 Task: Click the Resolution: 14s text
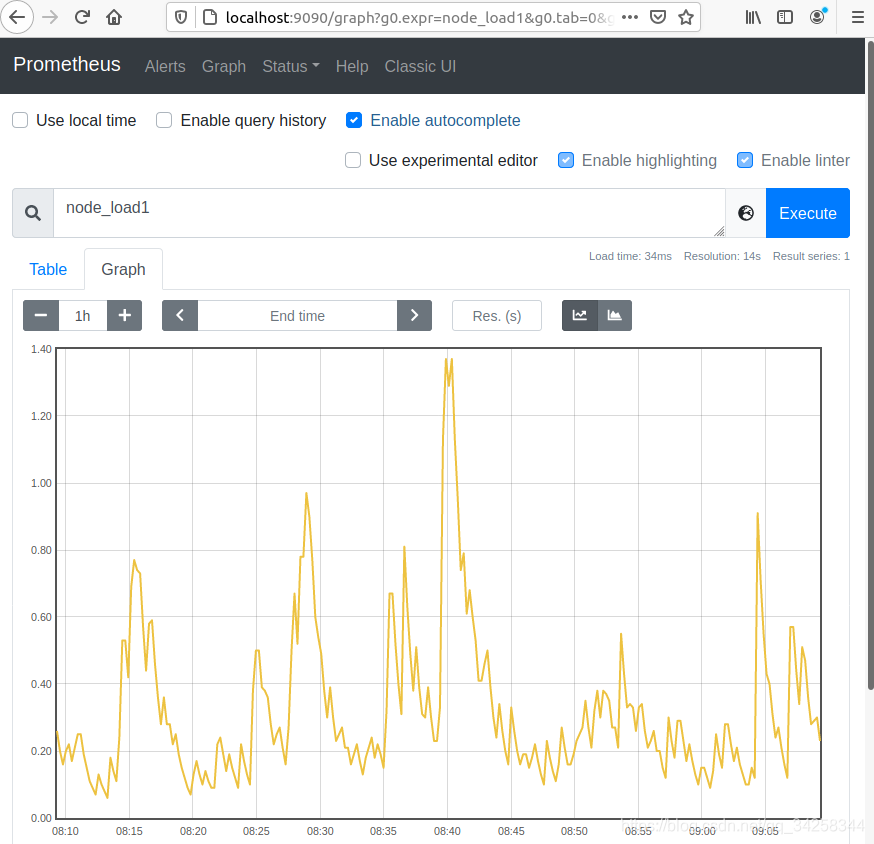click(x=722, y=256)
